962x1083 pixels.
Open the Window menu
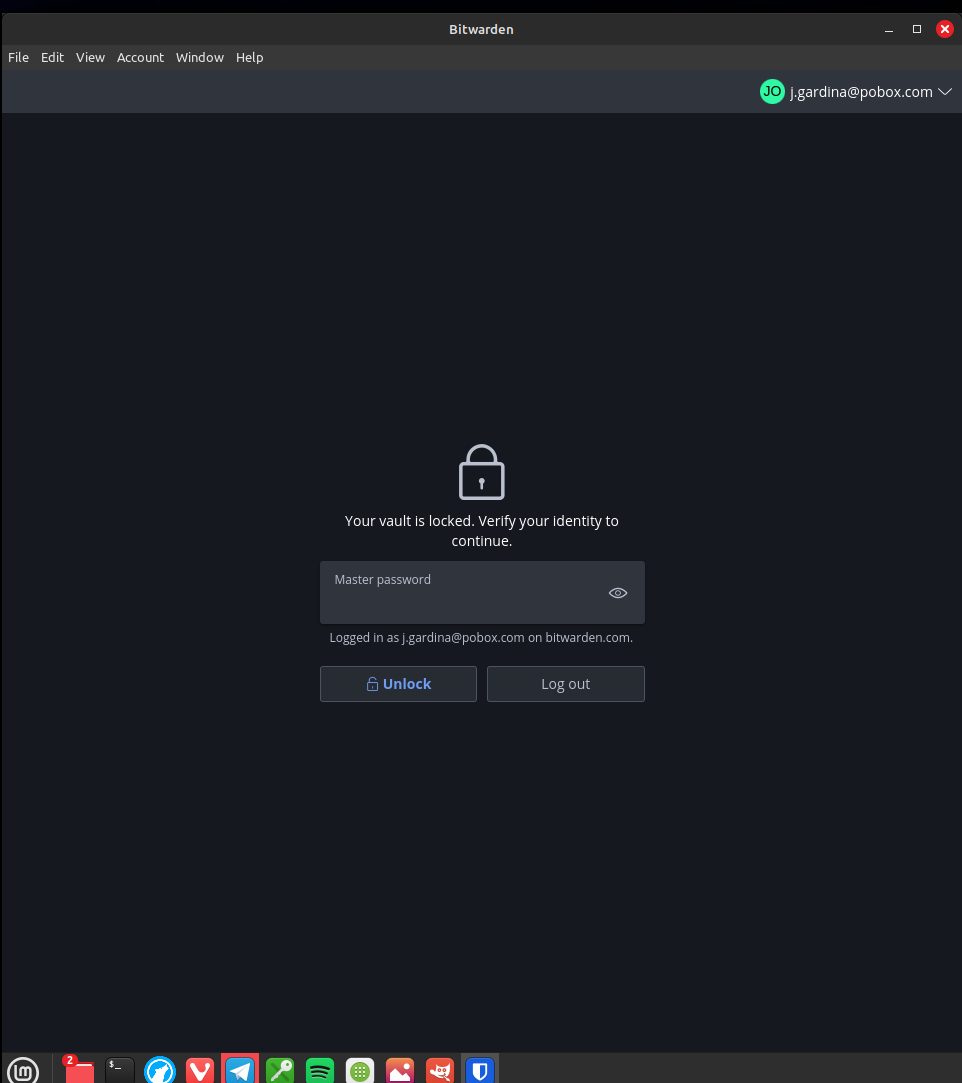(x=199, y=57)
